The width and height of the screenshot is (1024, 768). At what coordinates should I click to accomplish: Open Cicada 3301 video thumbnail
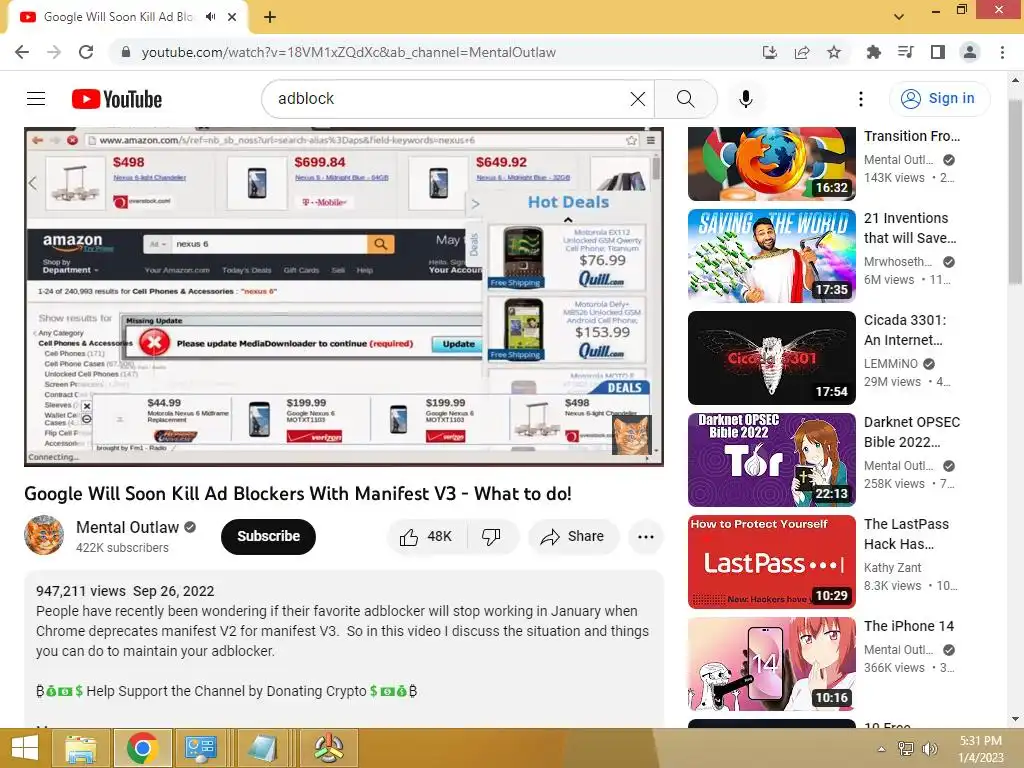[x=772, y=358]
